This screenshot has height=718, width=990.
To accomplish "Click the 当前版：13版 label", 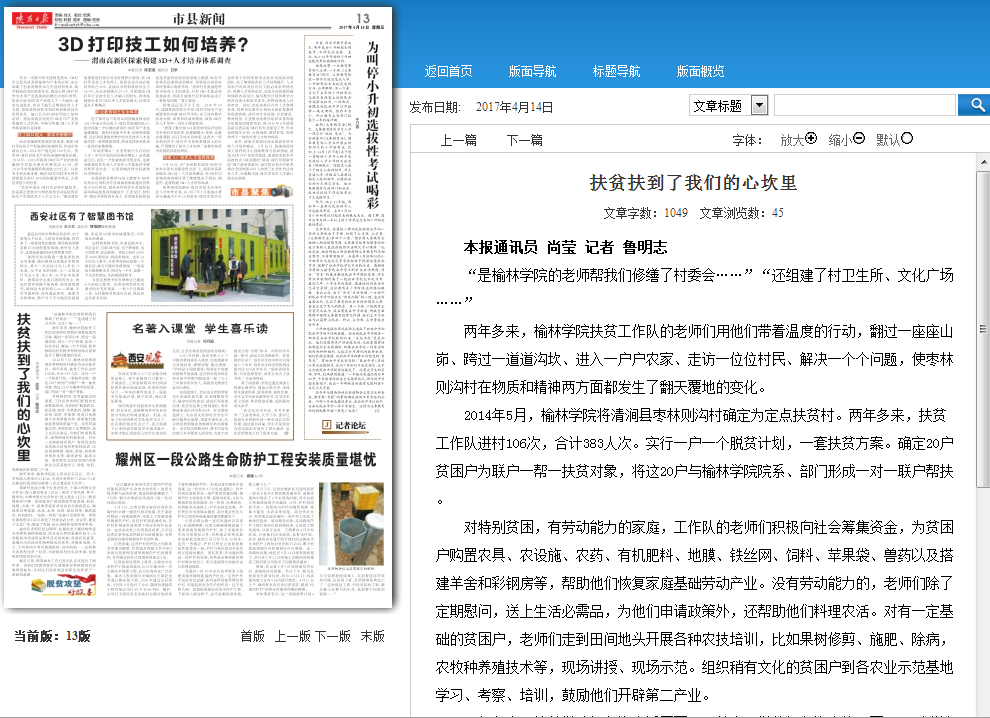I will (x=52, y=636).
